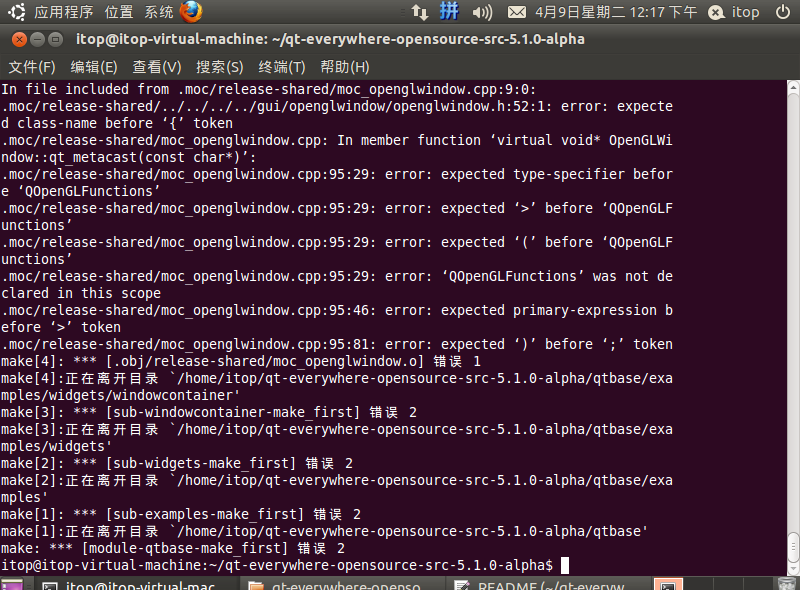The width and height of the screenshot is (800, 590).
Task: Click the 'moc_openglwindow.cpp:95:46' error line
Action: tap(337, 310)
